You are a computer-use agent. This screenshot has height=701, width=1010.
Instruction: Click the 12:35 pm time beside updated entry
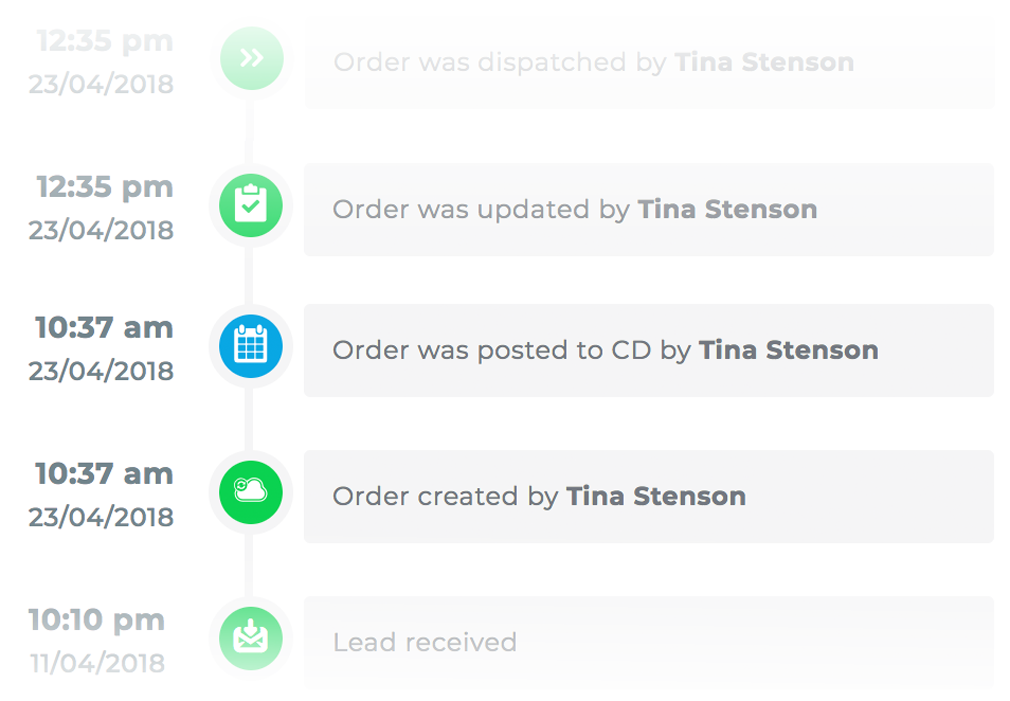click(105, 187)
